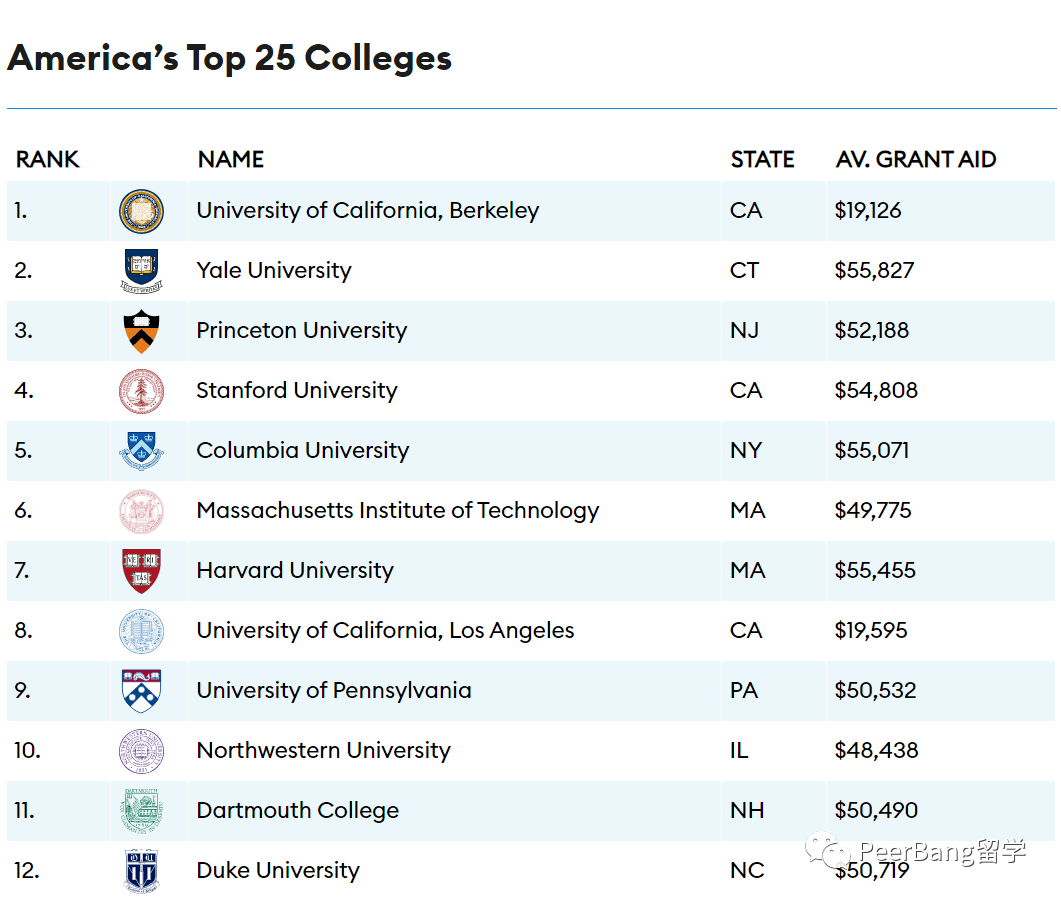Select Harvard's $55,455 grant aid cell
The width and height of the screenshot is (1061, 901).
875,571
